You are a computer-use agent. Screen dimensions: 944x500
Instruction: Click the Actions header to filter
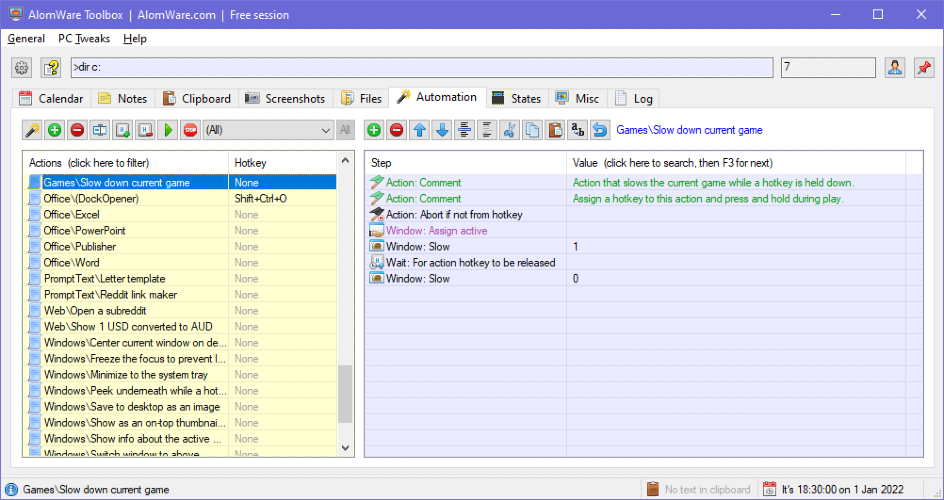point(125,162)
